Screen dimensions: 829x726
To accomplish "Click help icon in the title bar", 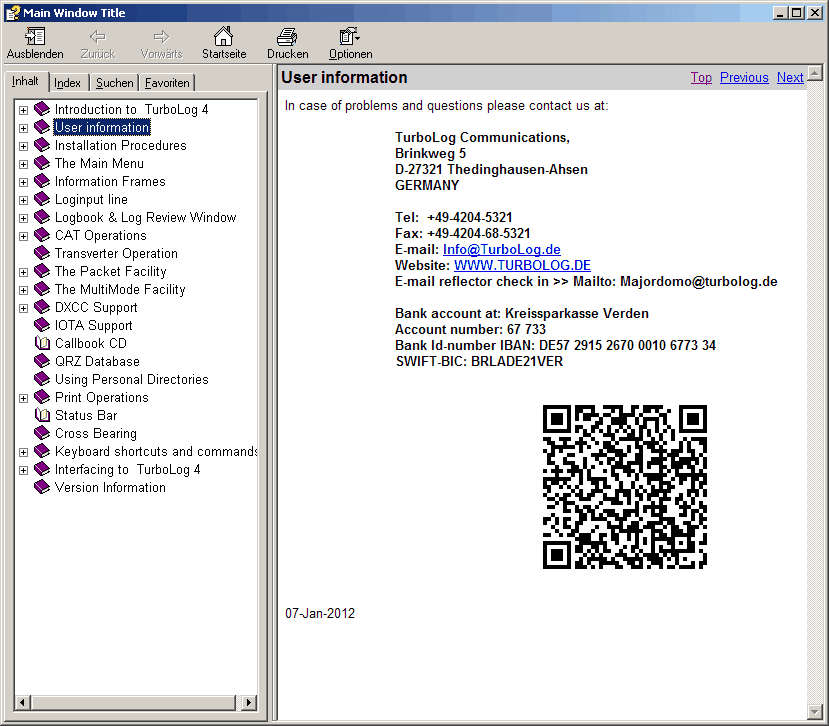I will 13,13.
